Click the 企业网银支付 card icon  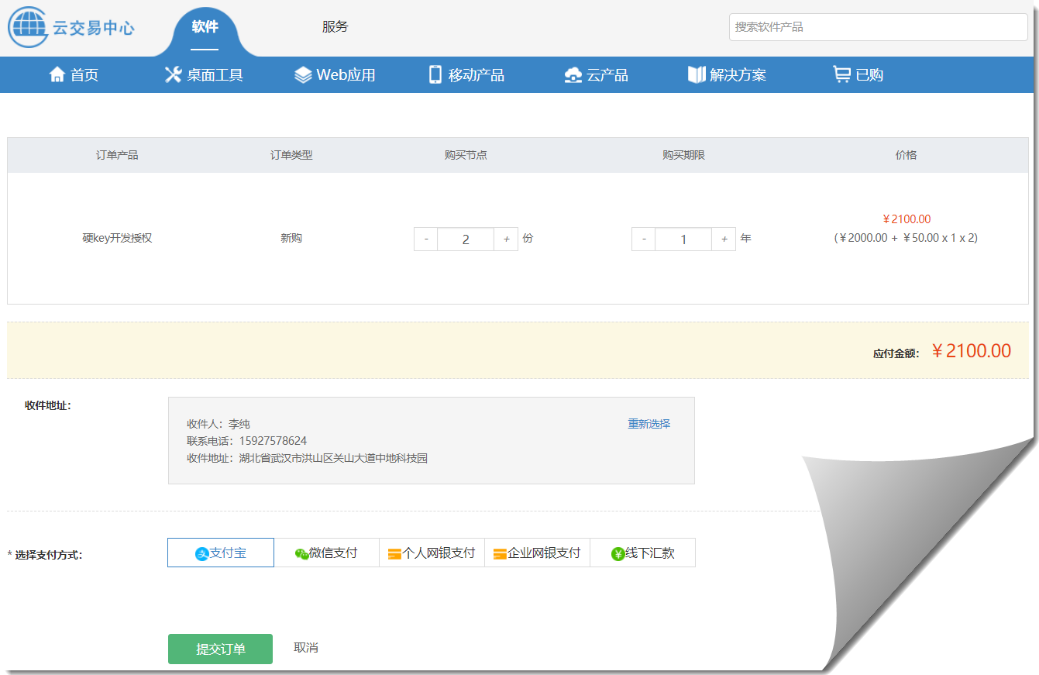coord(500,554)
